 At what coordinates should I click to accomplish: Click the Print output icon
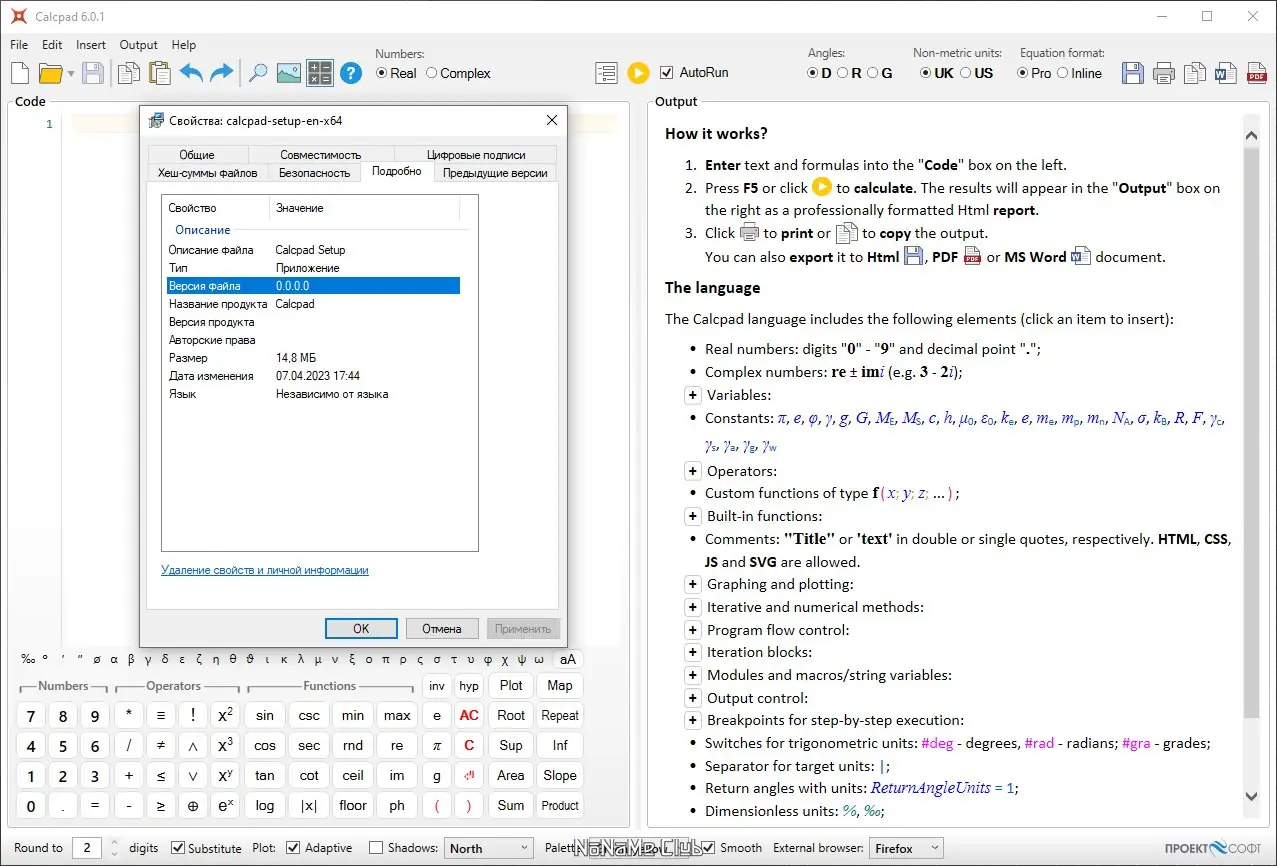click(1163, 73)
